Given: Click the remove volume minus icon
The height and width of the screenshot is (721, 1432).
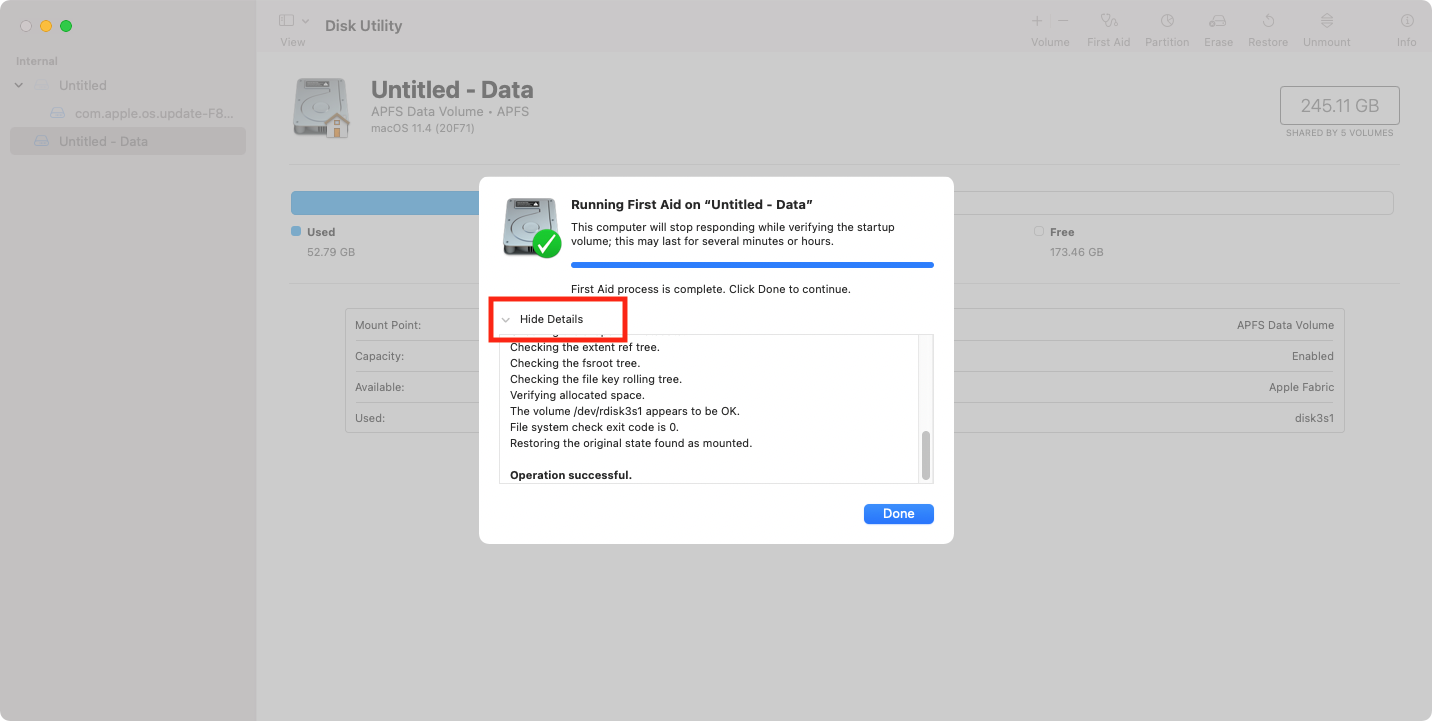Looking at the screenshot, I should tap(1063, 21).
